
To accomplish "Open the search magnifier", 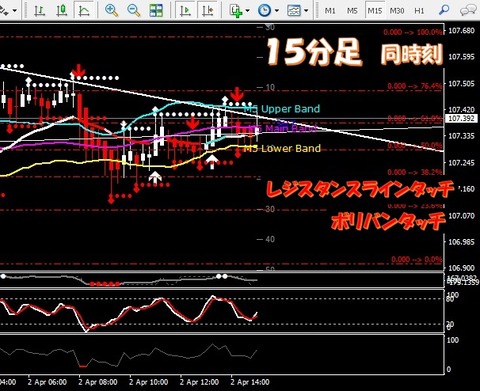I will [444, 11].
